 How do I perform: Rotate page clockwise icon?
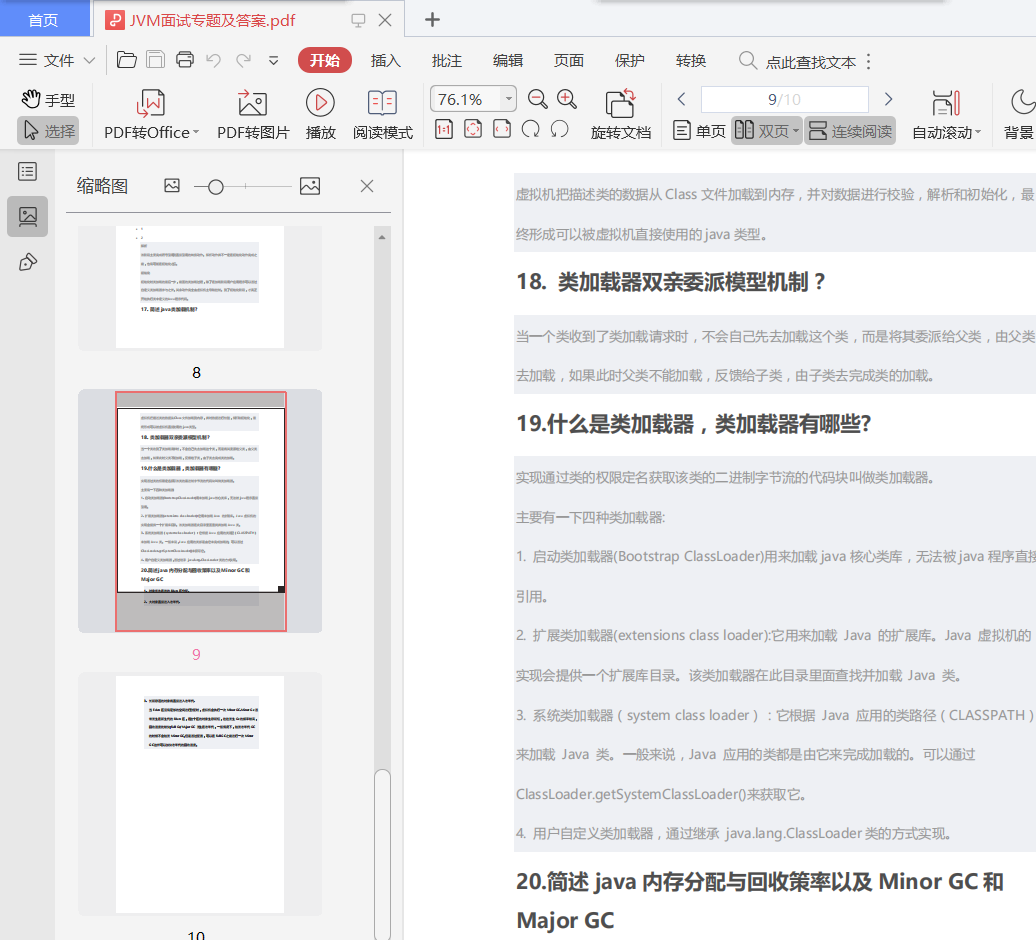[531, 129]
